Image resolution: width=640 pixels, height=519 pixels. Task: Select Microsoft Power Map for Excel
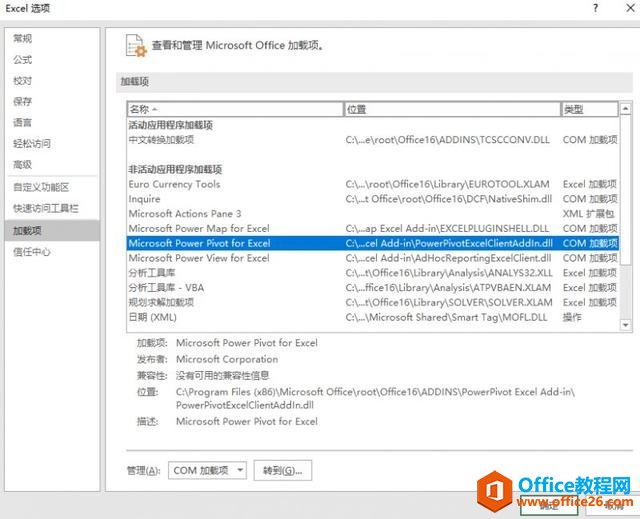click(x=373, y=228)
